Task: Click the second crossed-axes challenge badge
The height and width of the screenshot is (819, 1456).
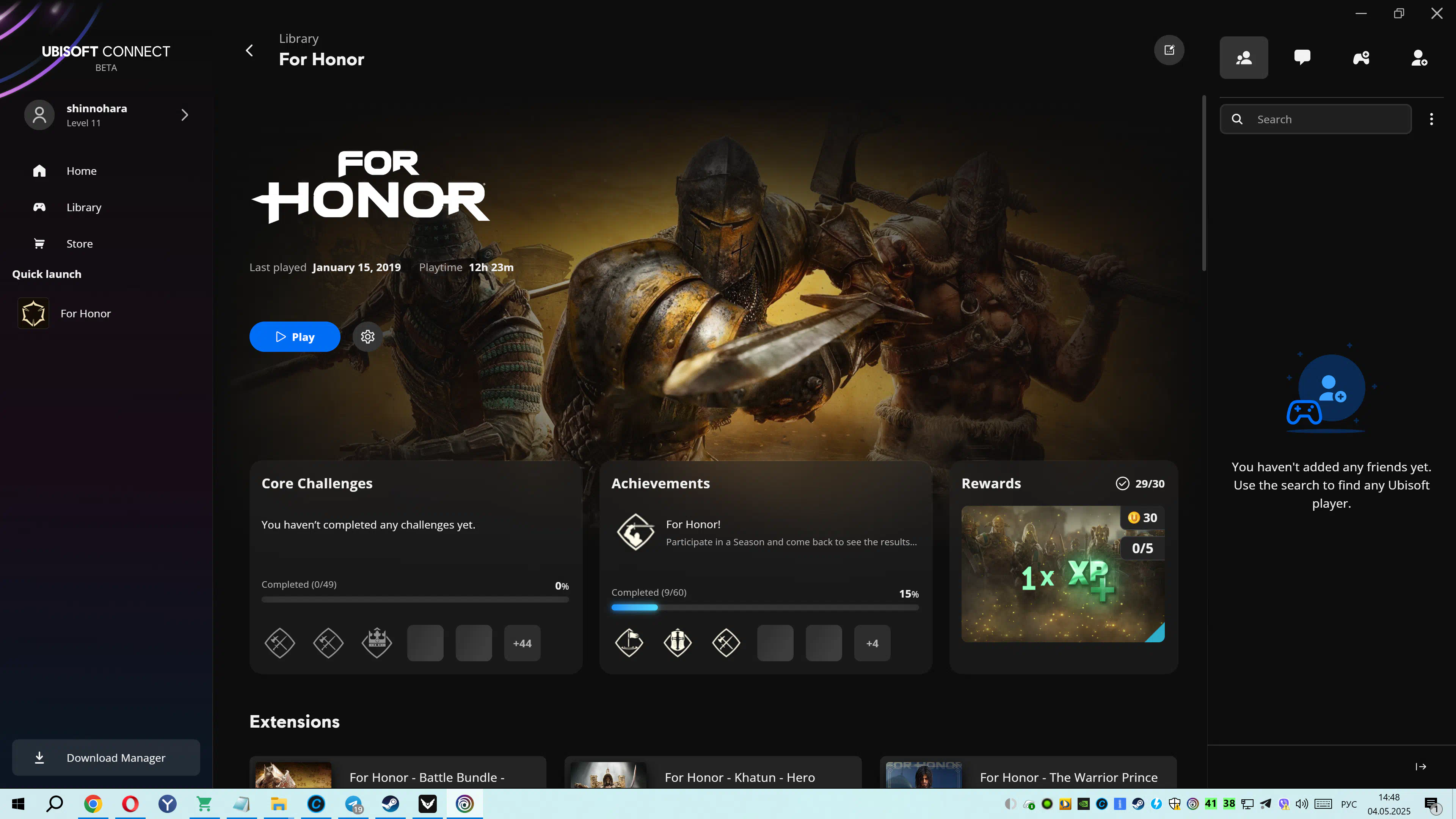Action: point(328,643)
